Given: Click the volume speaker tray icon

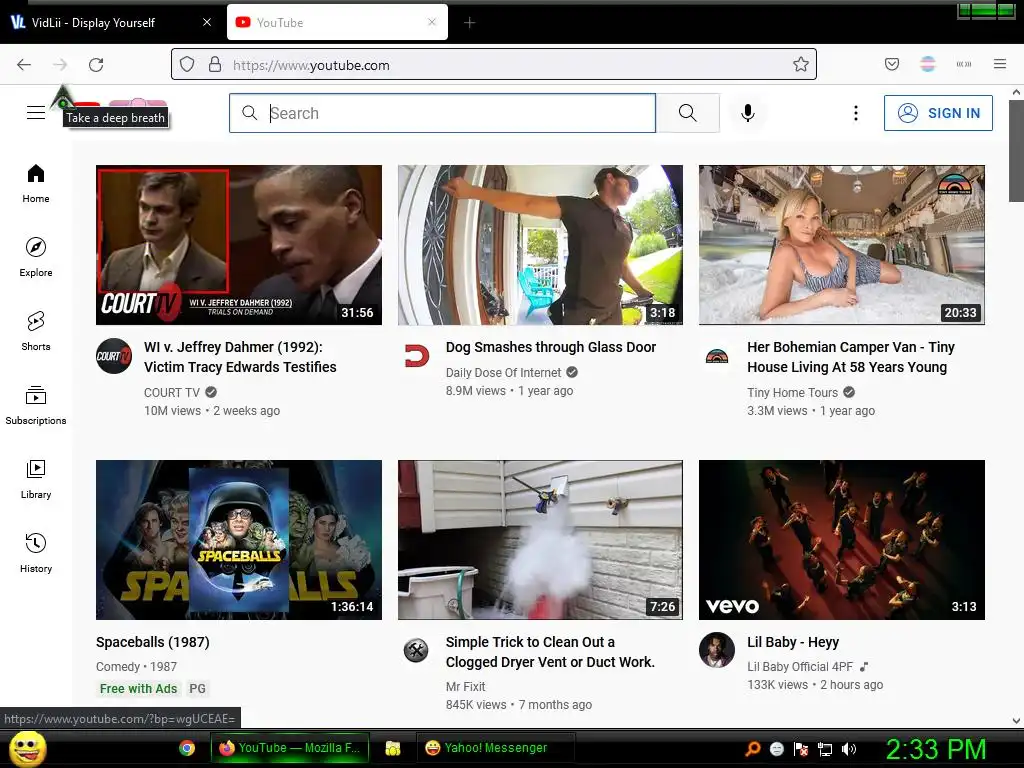Looking at the screenshot, I should (x=849, y=749).
